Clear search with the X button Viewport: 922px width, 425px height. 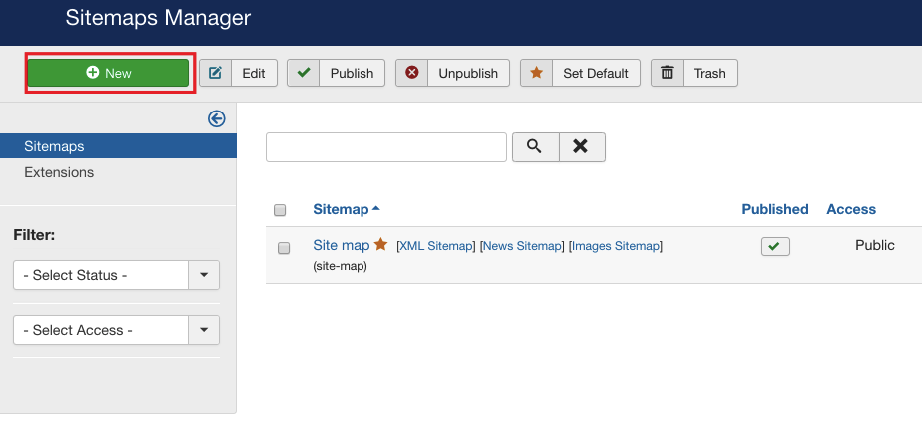coord(581,146)
